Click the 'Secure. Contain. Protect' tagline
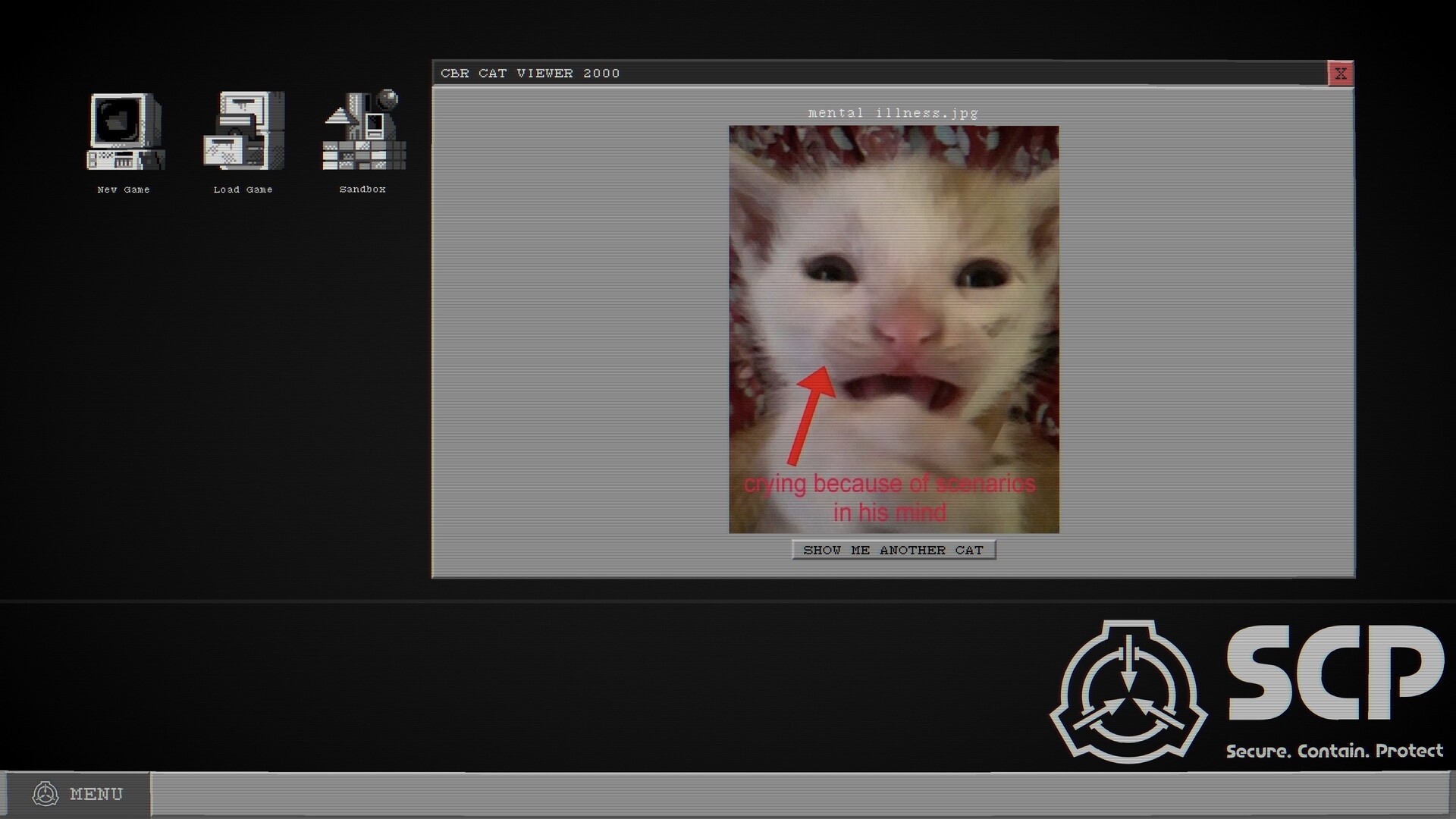 tap(1335, 751)
